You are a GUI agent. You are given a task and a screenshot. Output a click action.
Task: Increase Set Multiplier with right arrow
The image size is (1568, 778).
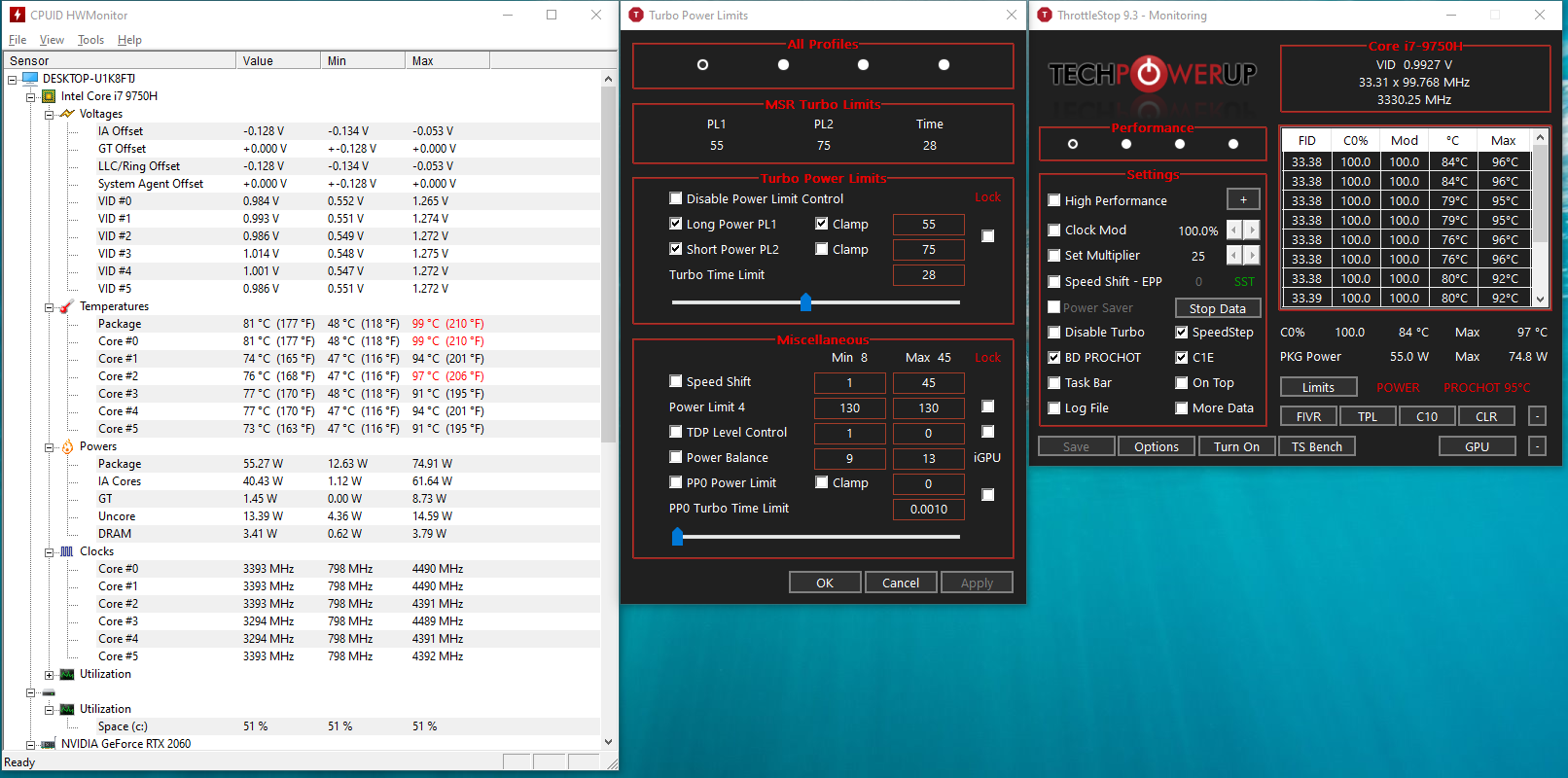1252,255
